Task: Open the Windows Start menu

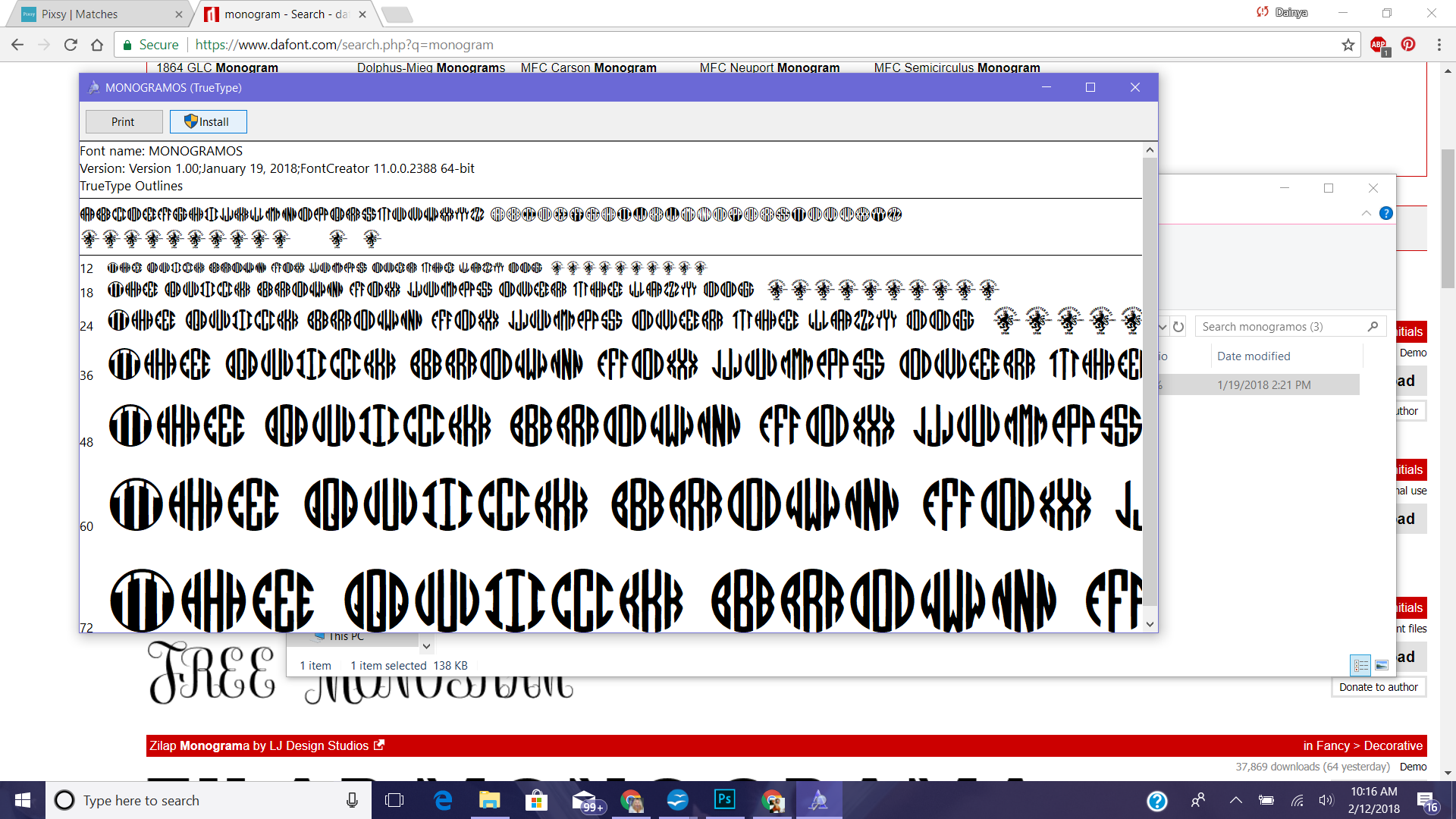Action: pos(23,800)
